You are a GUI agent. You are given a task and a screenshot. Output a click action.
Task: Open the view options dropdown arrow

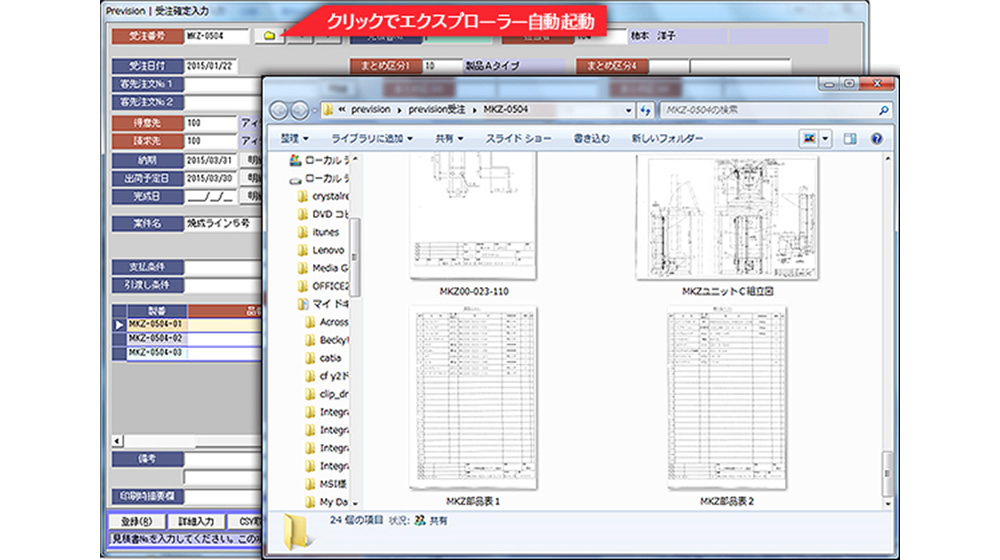tap(825, 138)
